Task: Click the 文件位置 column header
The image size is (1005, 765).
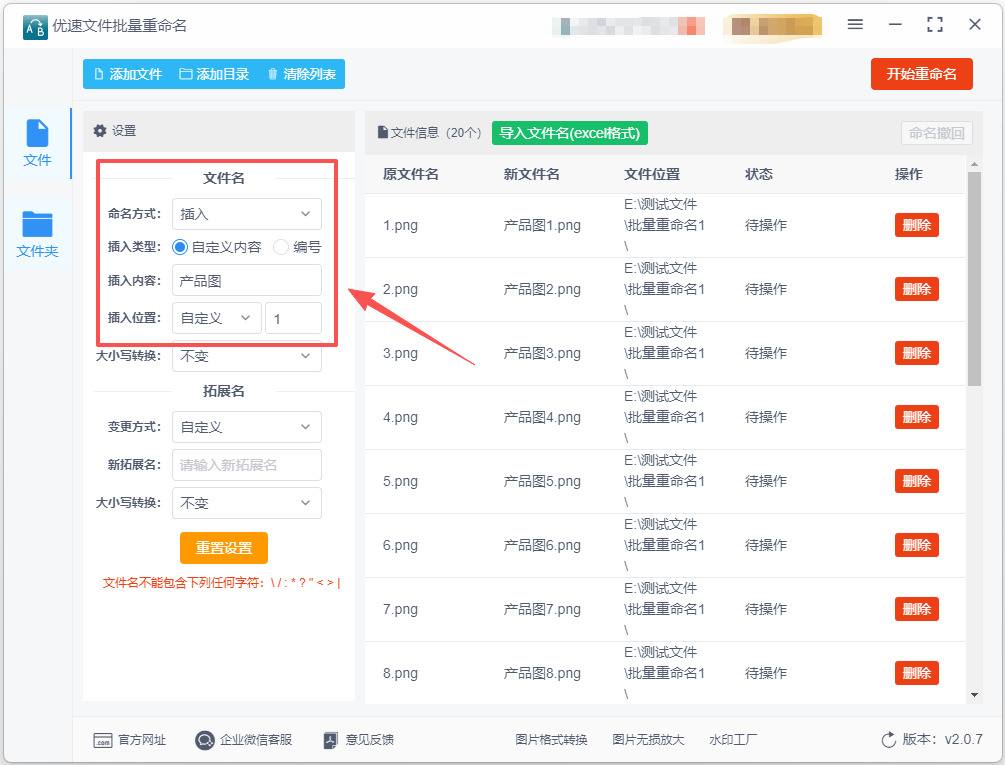Action: 652,174
